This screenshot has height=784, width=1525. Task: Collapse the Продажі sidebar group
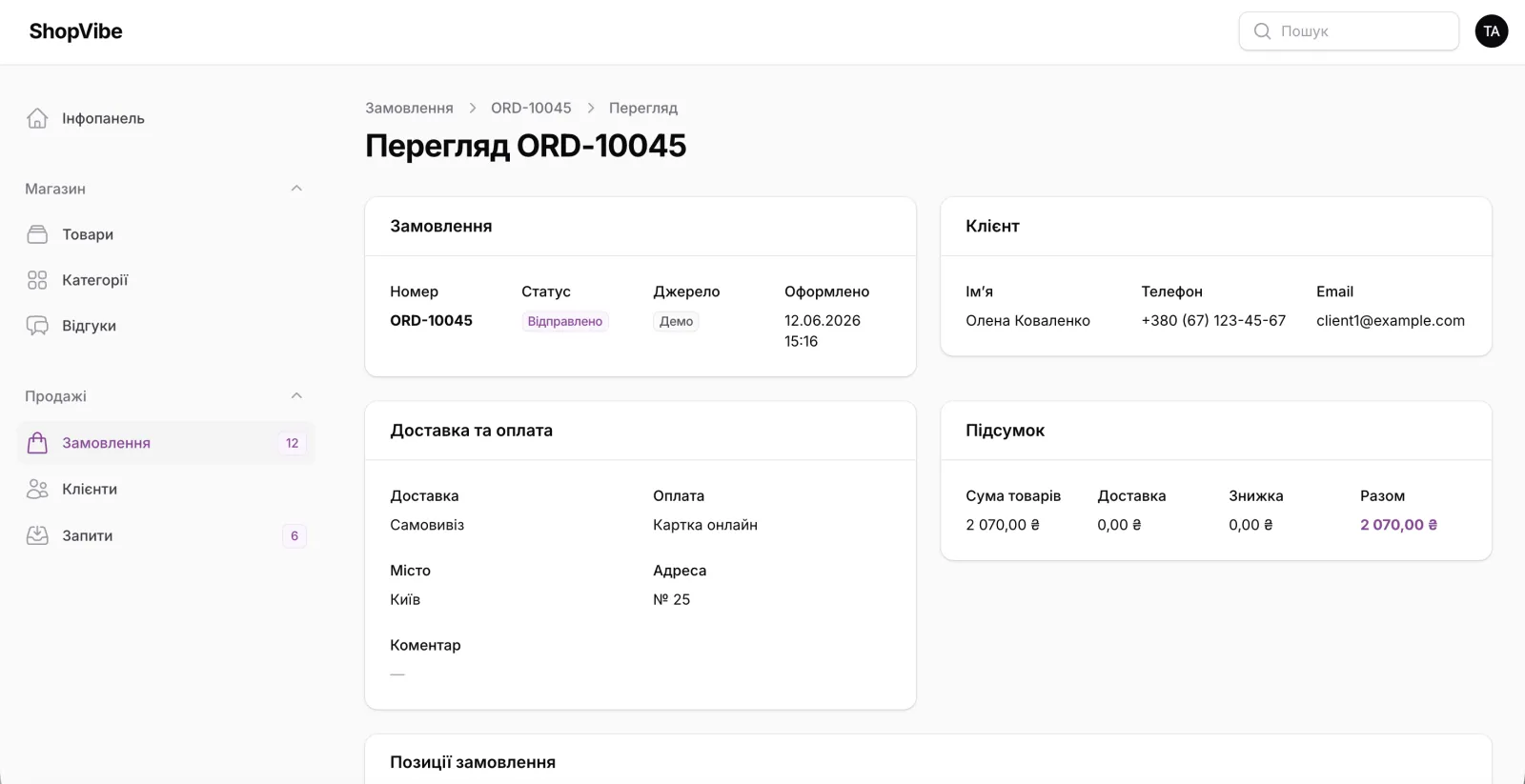coord(296,396)
